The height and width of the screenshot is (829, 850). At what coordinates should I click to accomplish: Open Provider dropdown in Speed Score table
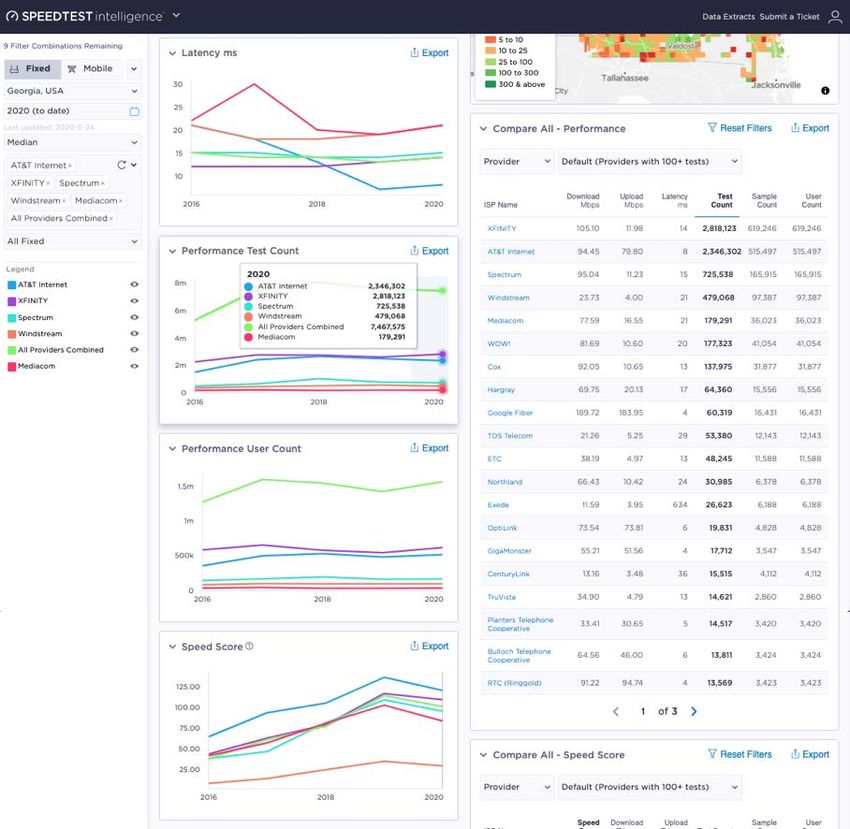tap(517, 787)
